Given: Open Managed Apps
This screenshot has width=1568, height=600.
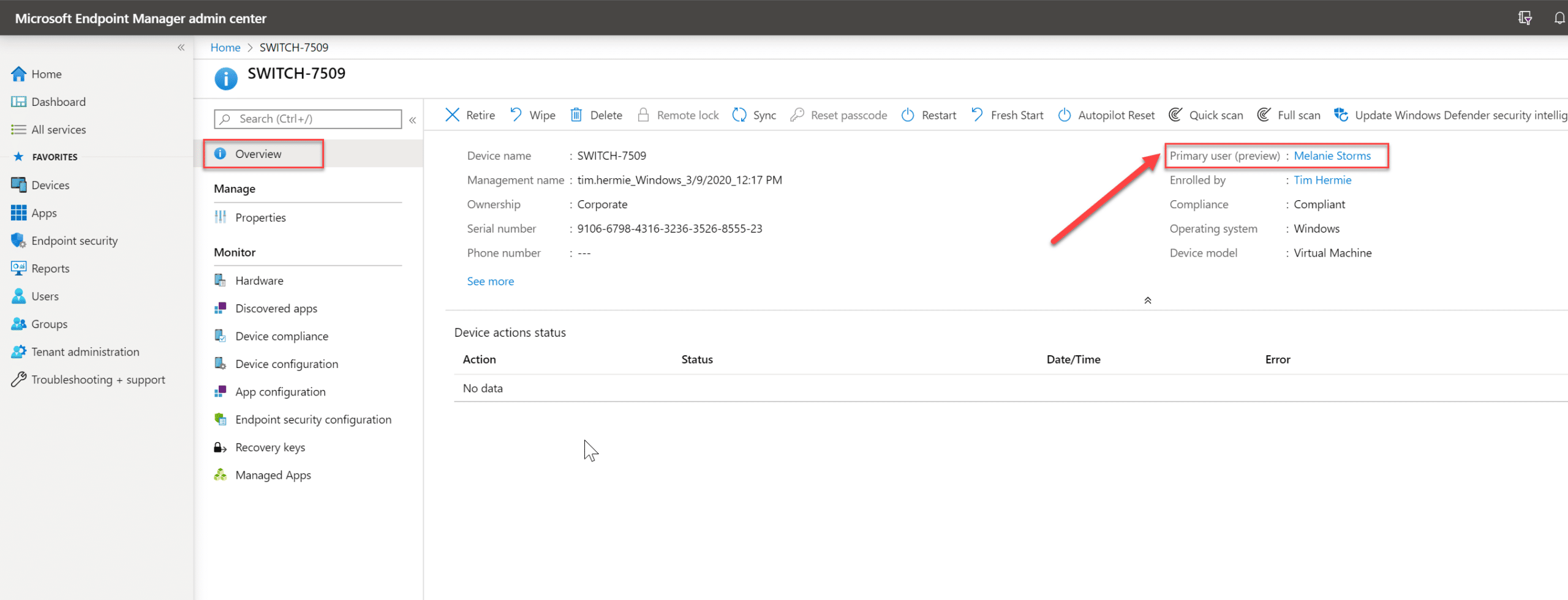Looking at the screenshot, I should (273, 475).
